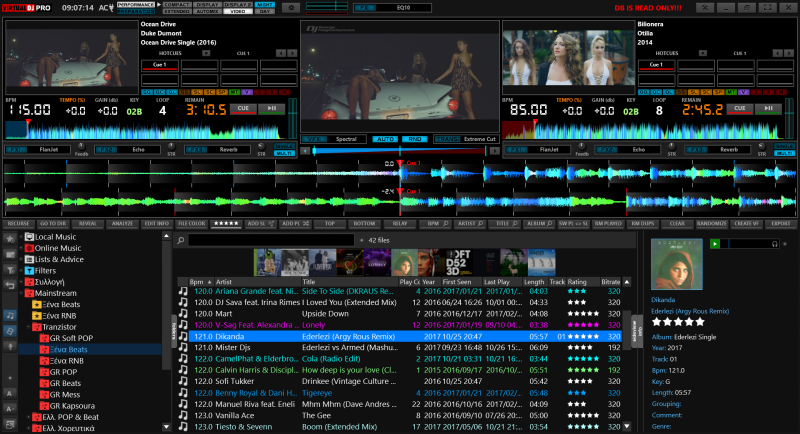
Task: Toggle left deck SINGLE effects mode
Action: coord(284,146)
